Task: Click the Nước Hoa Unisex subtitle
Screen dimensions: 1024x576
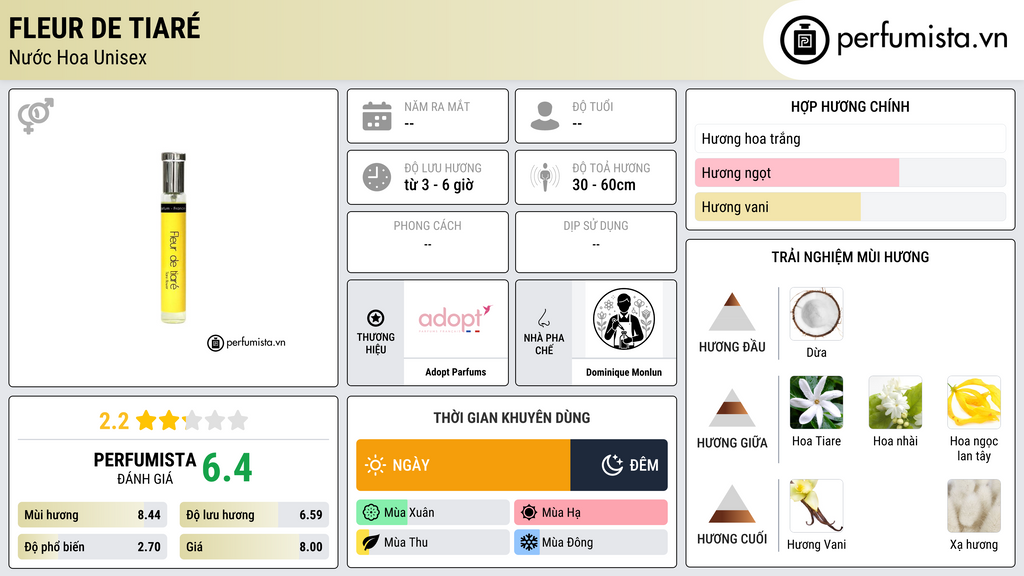Action: click(x=78, y=57)
